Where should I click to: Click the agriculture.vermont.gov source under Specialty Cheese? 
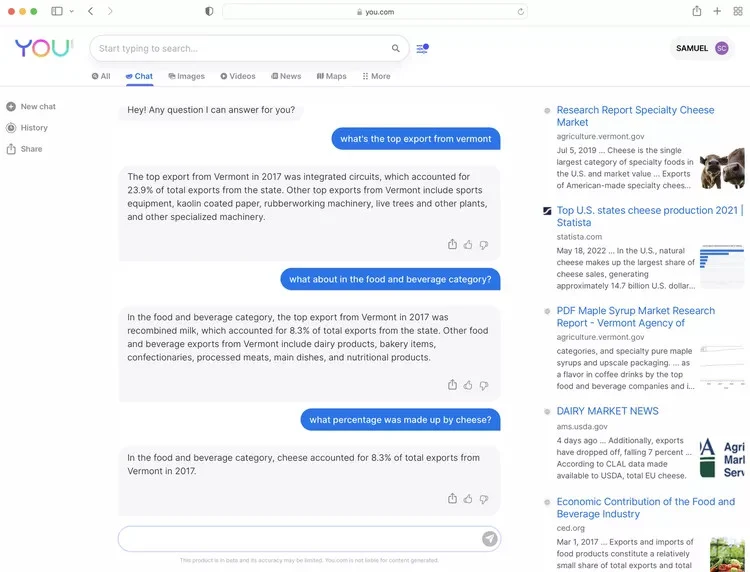pyautogui.click(x=600, y=137)
